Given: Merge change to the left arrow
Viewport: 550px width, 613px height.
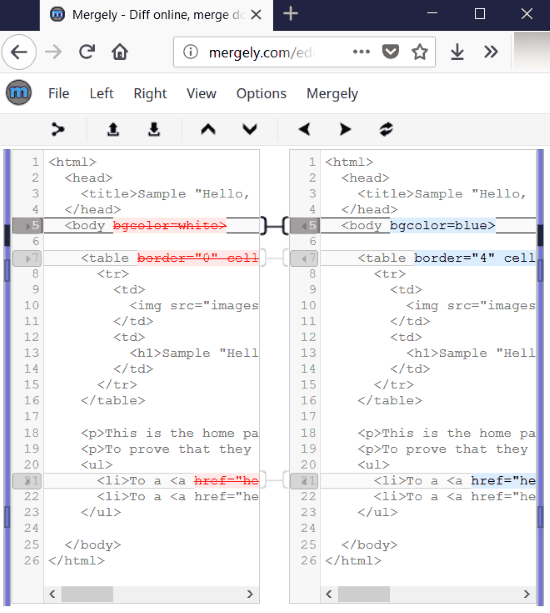Looking at the screenshot, I should coord(305,129).
